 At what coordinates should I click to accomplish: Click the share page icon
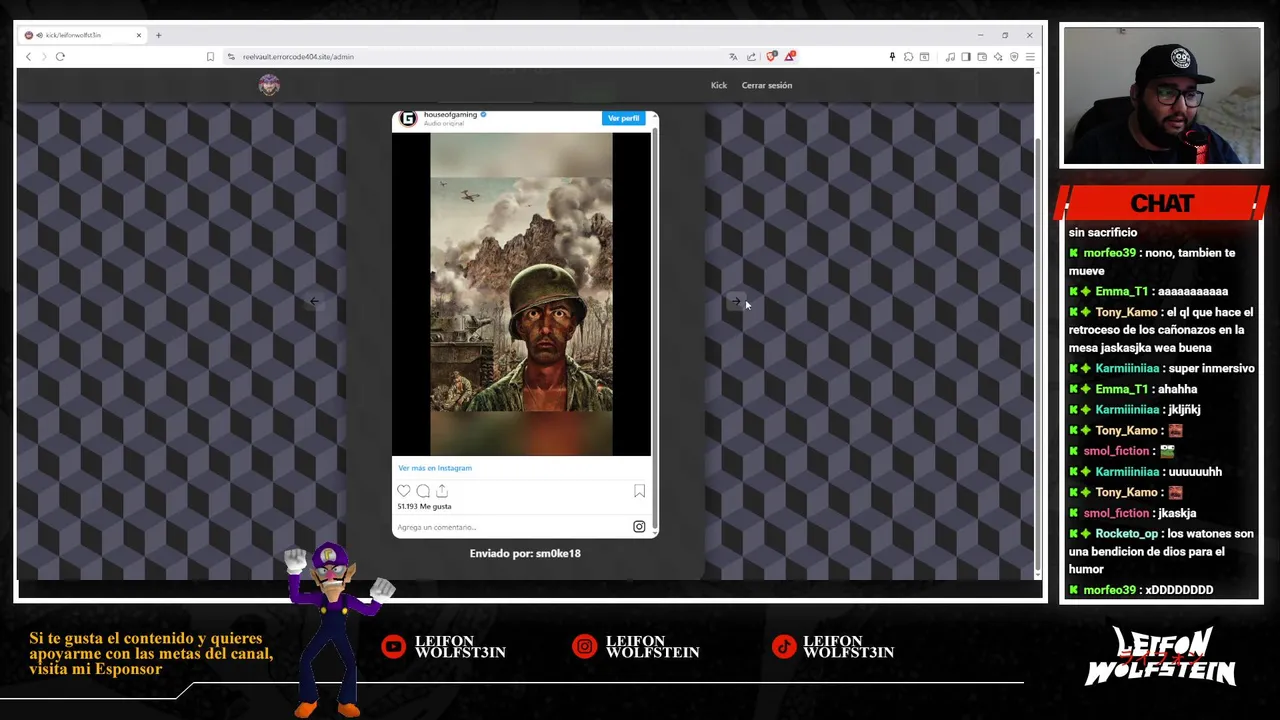click(x=751, y=56)
